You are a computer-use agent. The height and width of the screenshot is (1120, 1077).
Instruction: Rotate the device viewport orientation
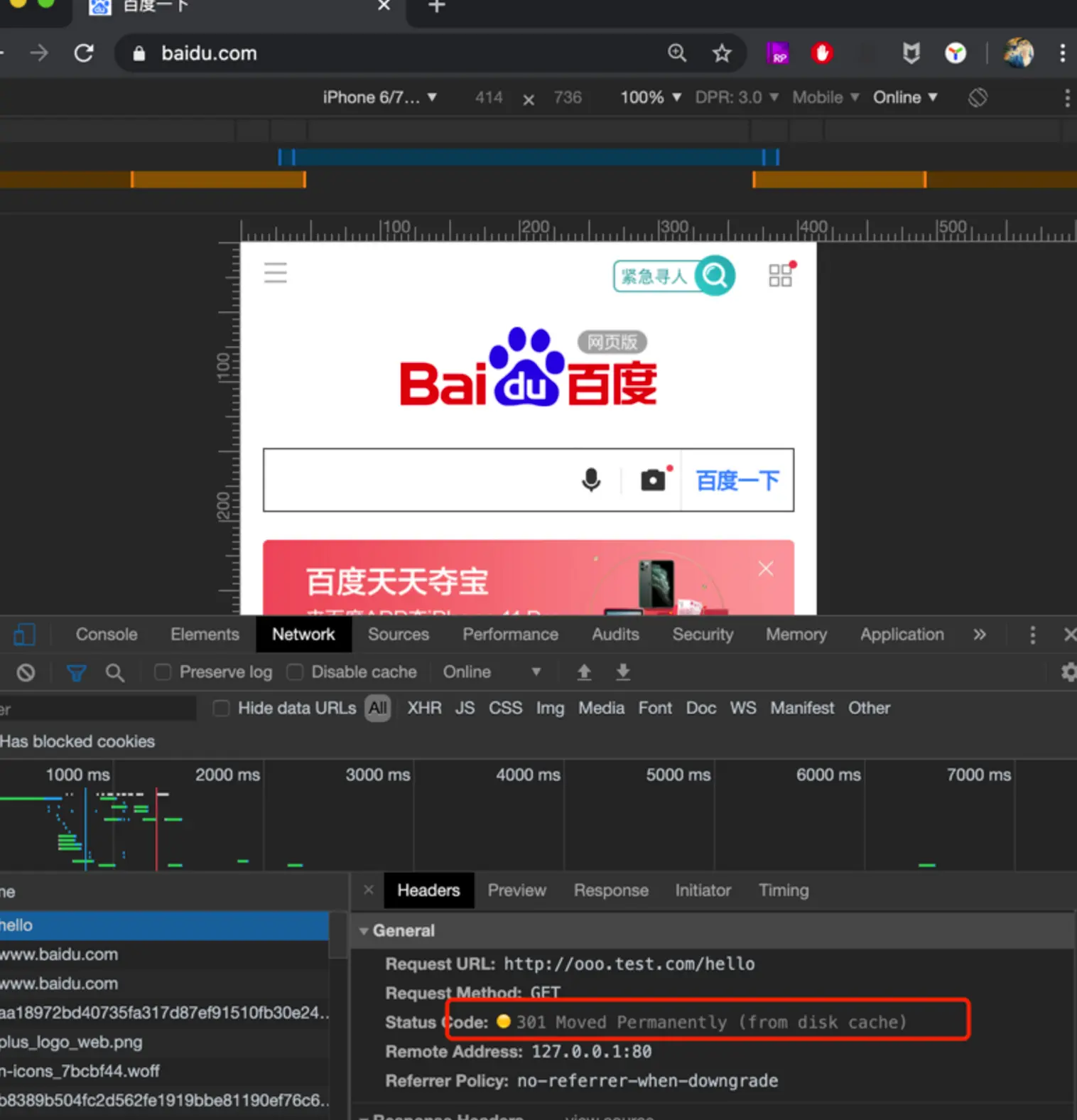[978, 97]
